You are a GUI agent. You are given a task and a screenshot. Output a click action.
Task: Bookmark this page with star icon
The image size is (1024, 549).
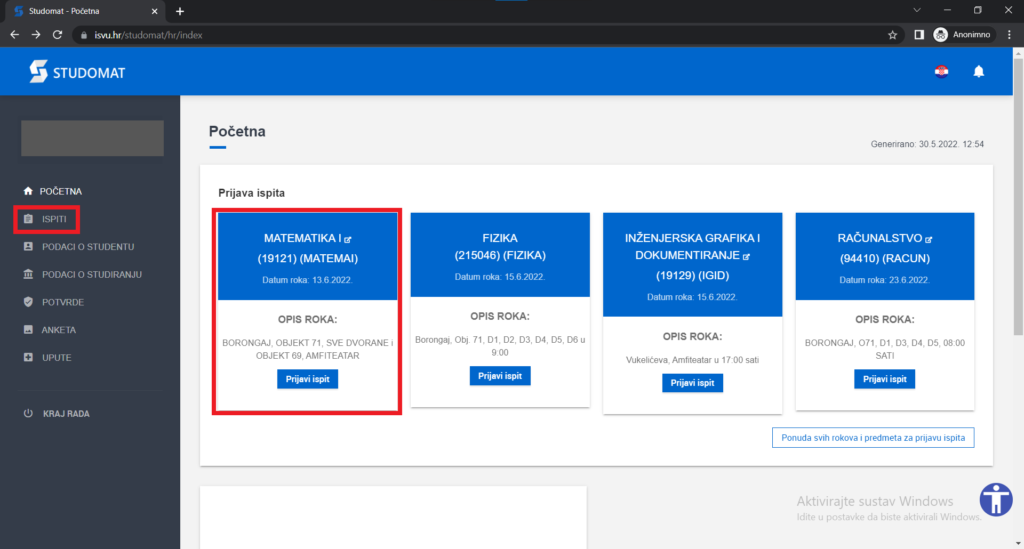(892, 35)
